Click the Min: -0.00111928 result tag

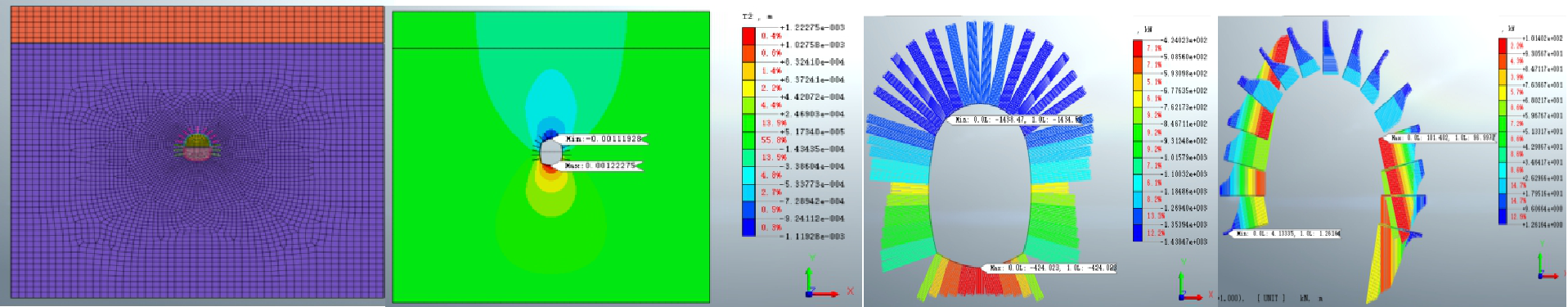[x=604, y=139]
